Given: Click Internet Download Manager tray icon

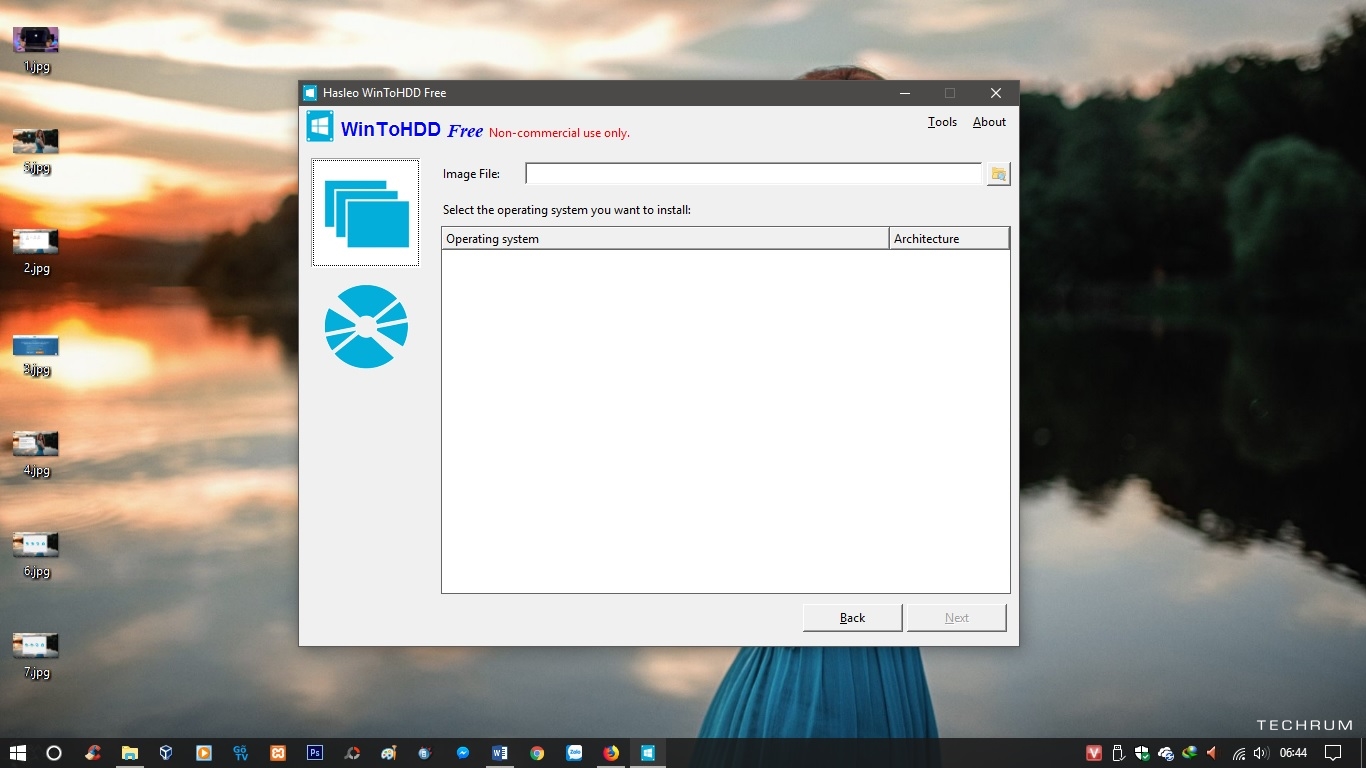Looking at the screenshot, I should (1189, 753).
